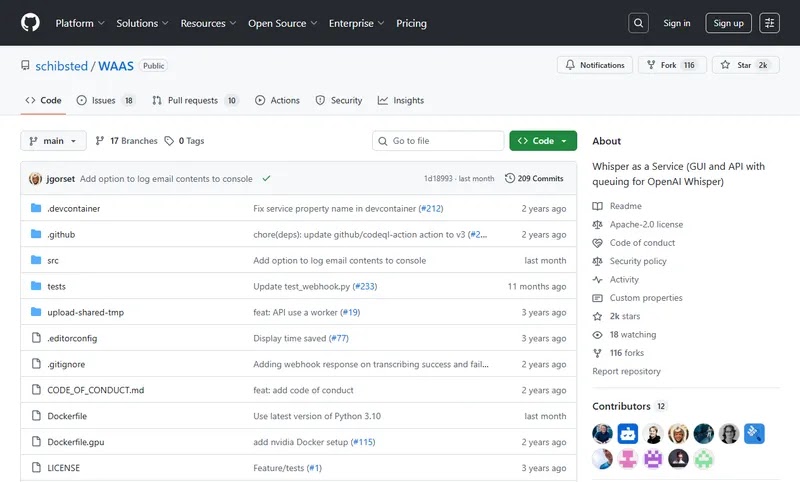Click the scale icon beside Apache-2.0 license
The width and height of the screenshot is (800, 482).
click(x=597, y=224)
